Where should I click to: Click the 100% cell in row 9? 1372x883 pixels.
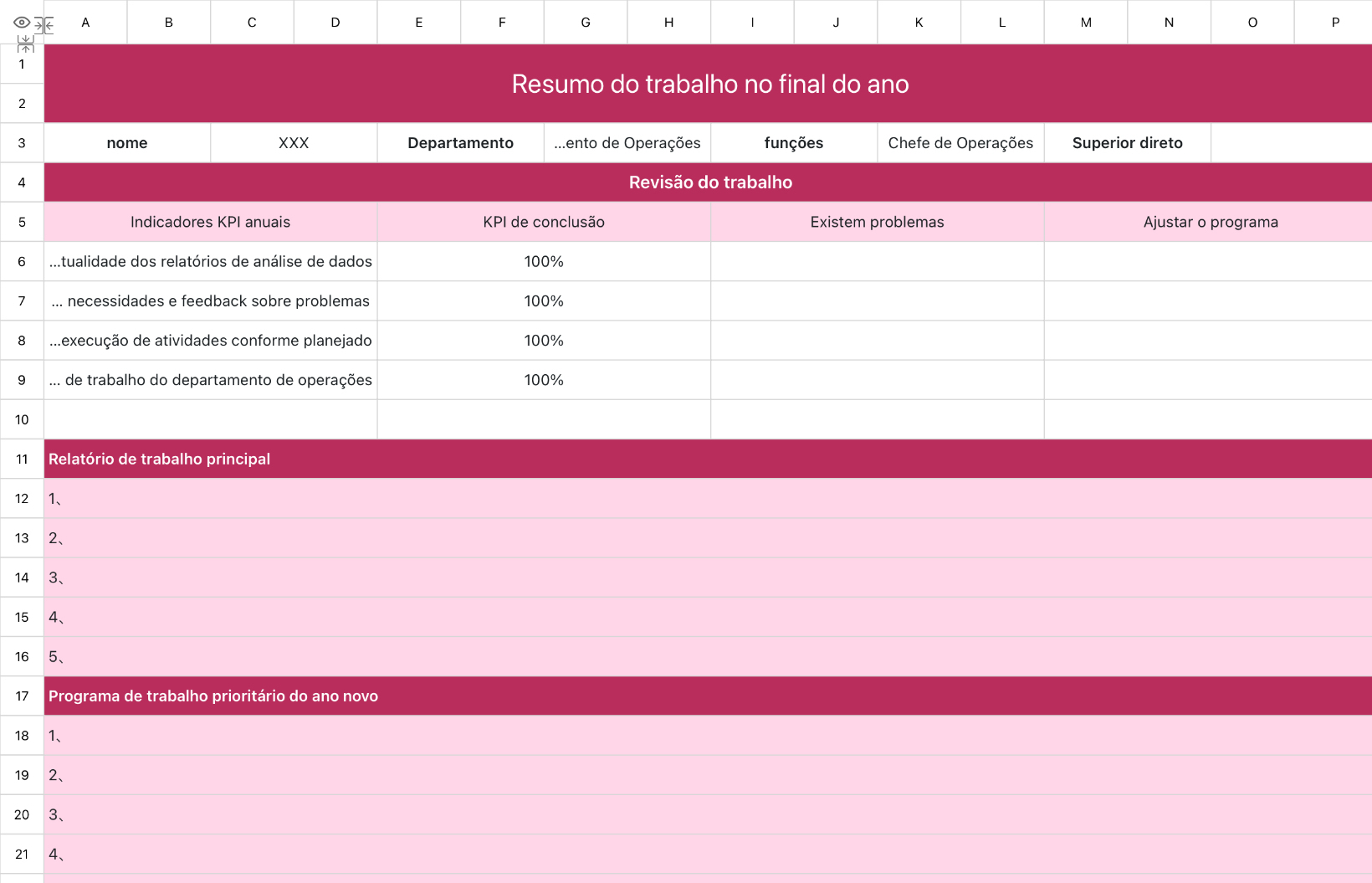coord(544,380)
